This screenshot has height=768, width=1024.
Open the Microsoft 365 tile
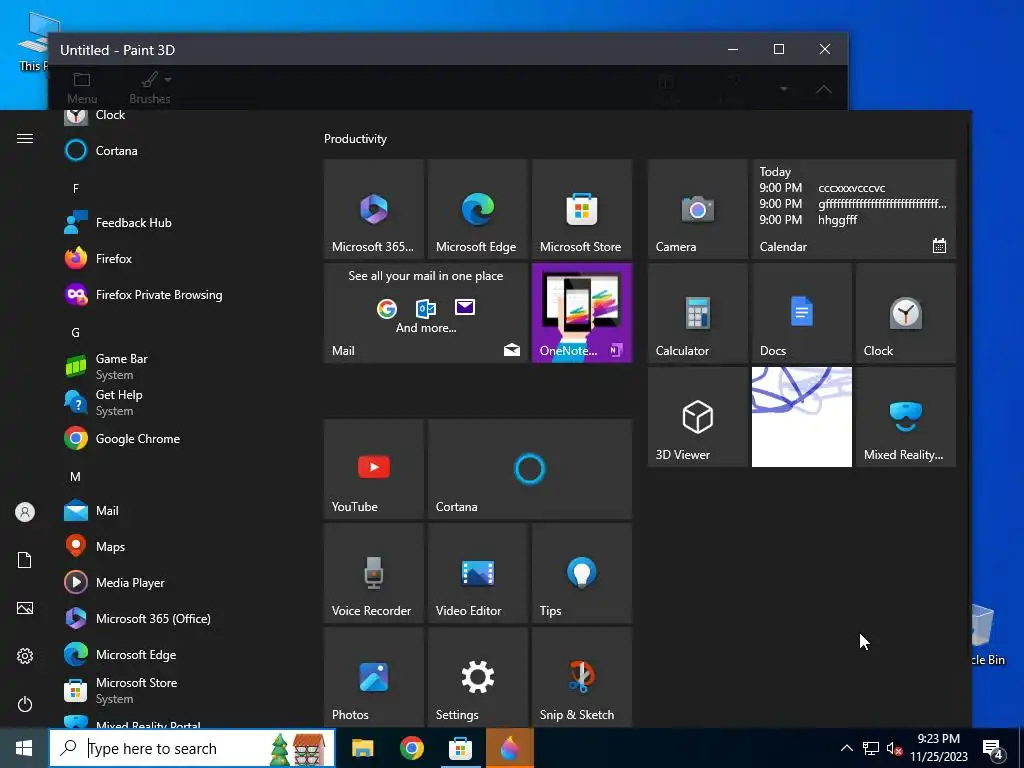pos(374,209)
